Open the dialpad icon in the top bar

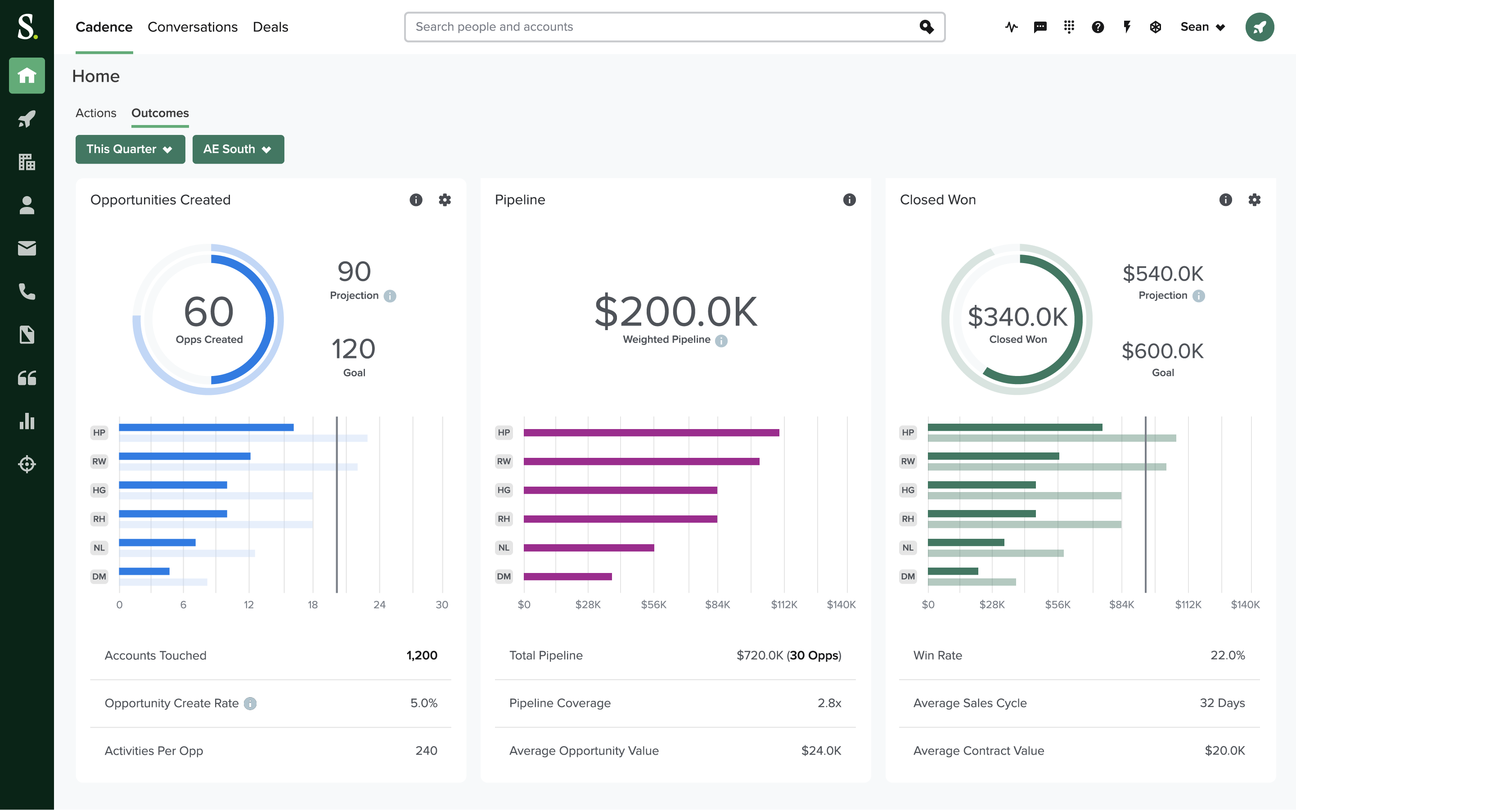[x=1069, y=27]
